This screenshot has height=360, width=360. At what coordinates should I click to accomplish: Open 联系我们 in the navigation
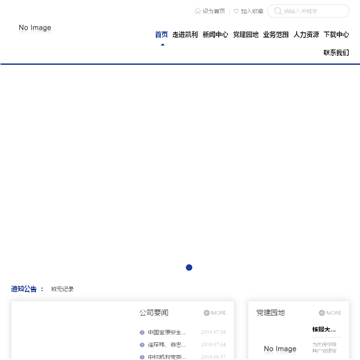pyautogui.click(x=337, y=53)
